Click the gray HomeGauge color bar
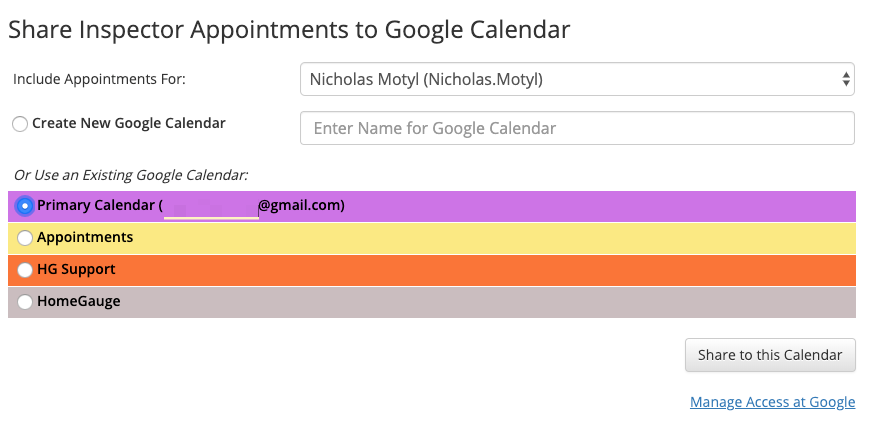This screenshot has width=876, height=439. (x=500, y=301)
